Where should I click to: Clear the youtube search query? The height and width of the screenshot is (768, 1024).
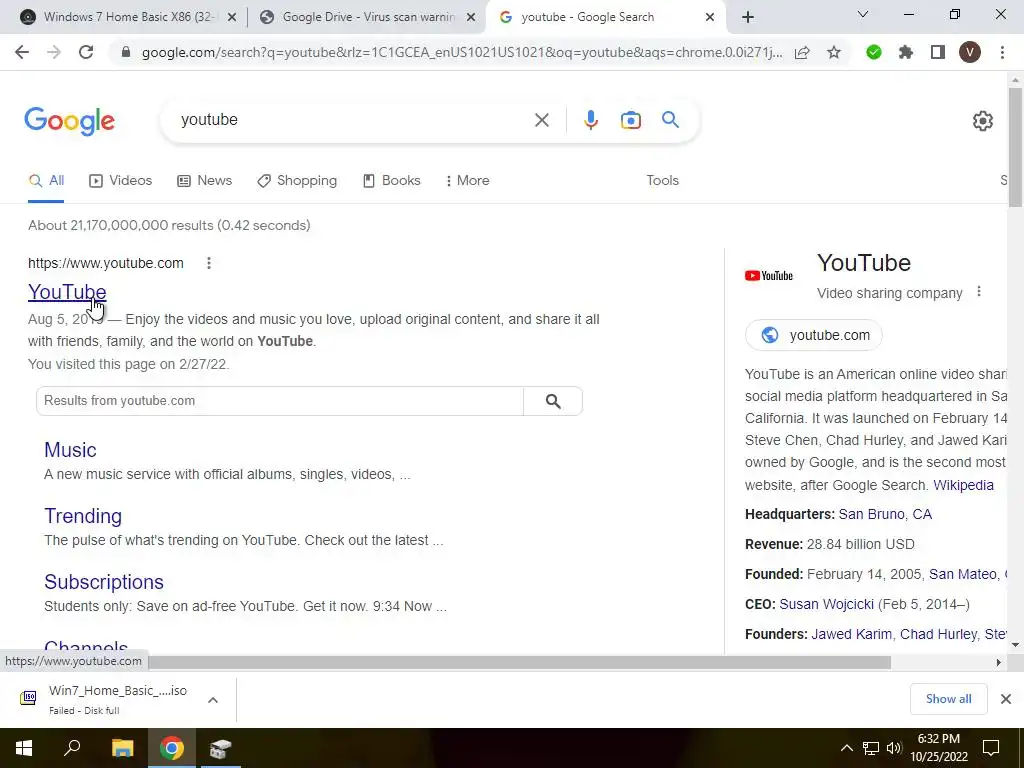point(541,120)
